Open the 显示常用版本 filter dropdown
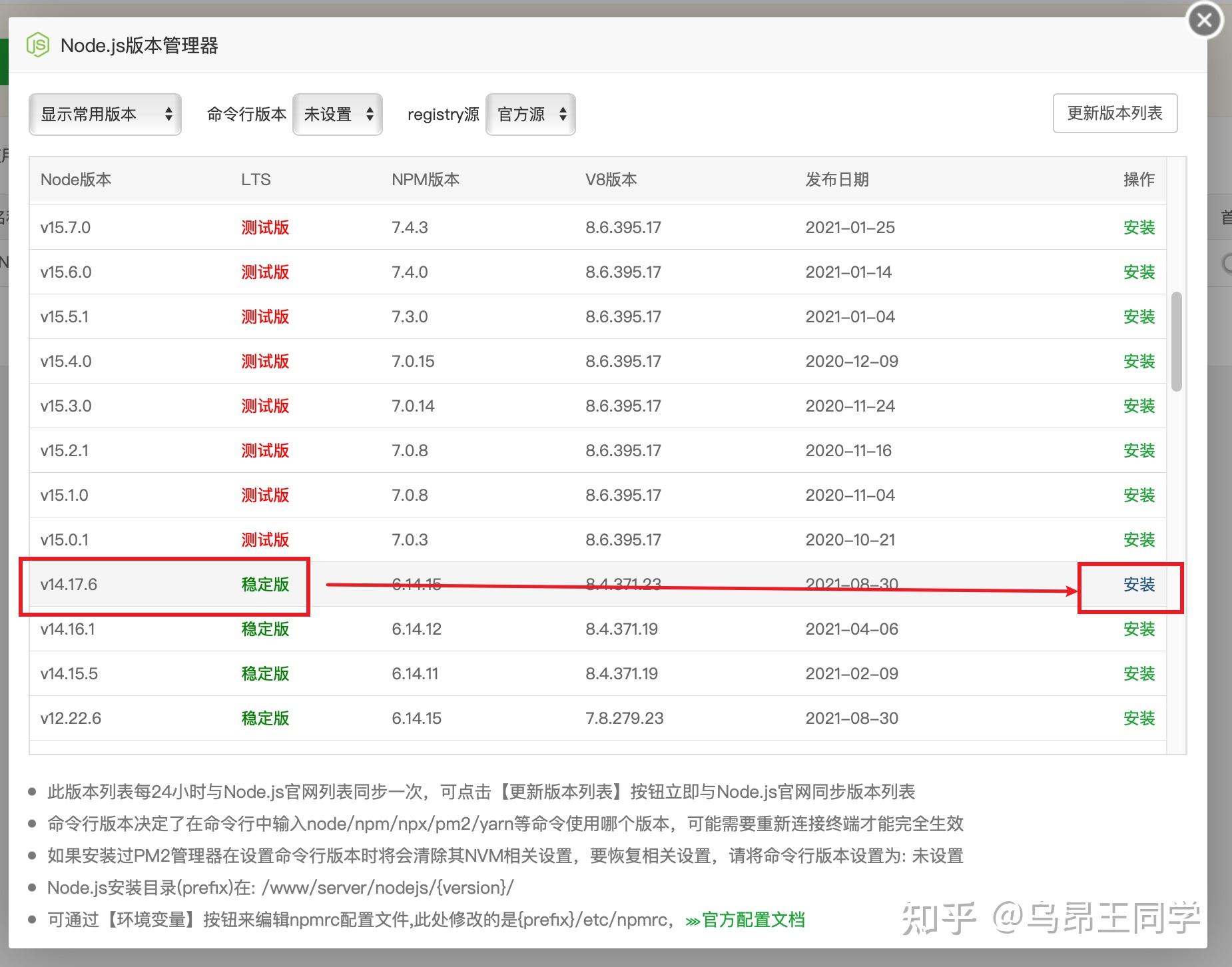 (x=105, y=114)
